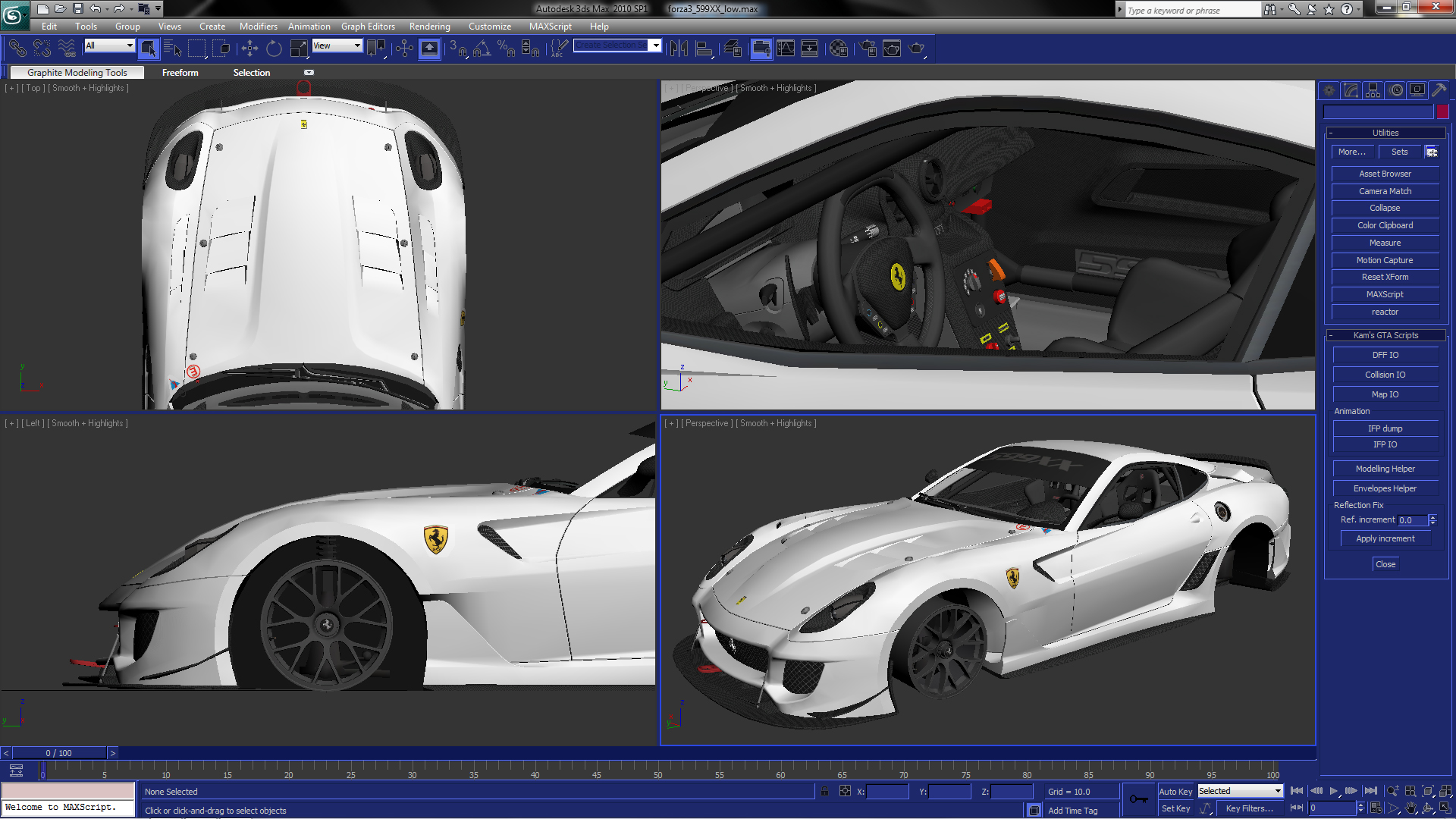Toggle the Selection Lock padlock
The height and width of the screenshot is (819, 1456).
[824, 791]
